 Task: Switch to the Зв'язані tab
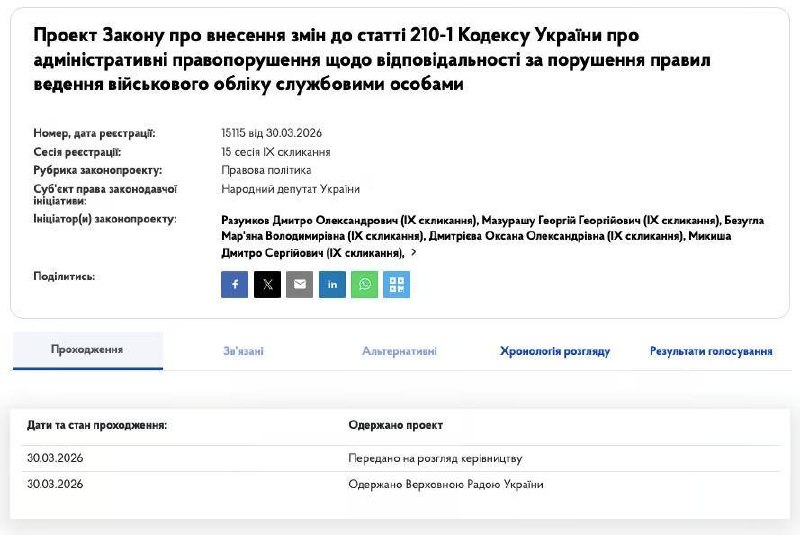point(243,351)
